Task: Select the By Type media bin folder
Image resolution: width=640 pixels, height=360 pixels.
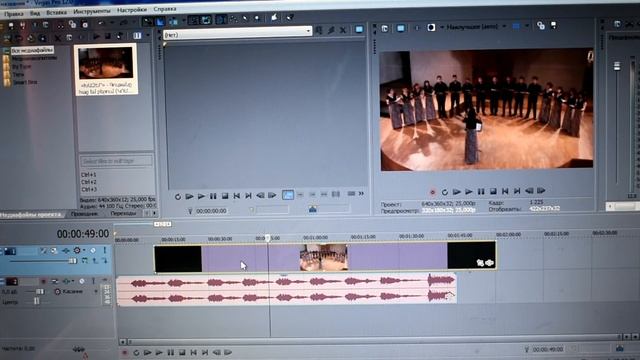Action: [x=21, y=67]
